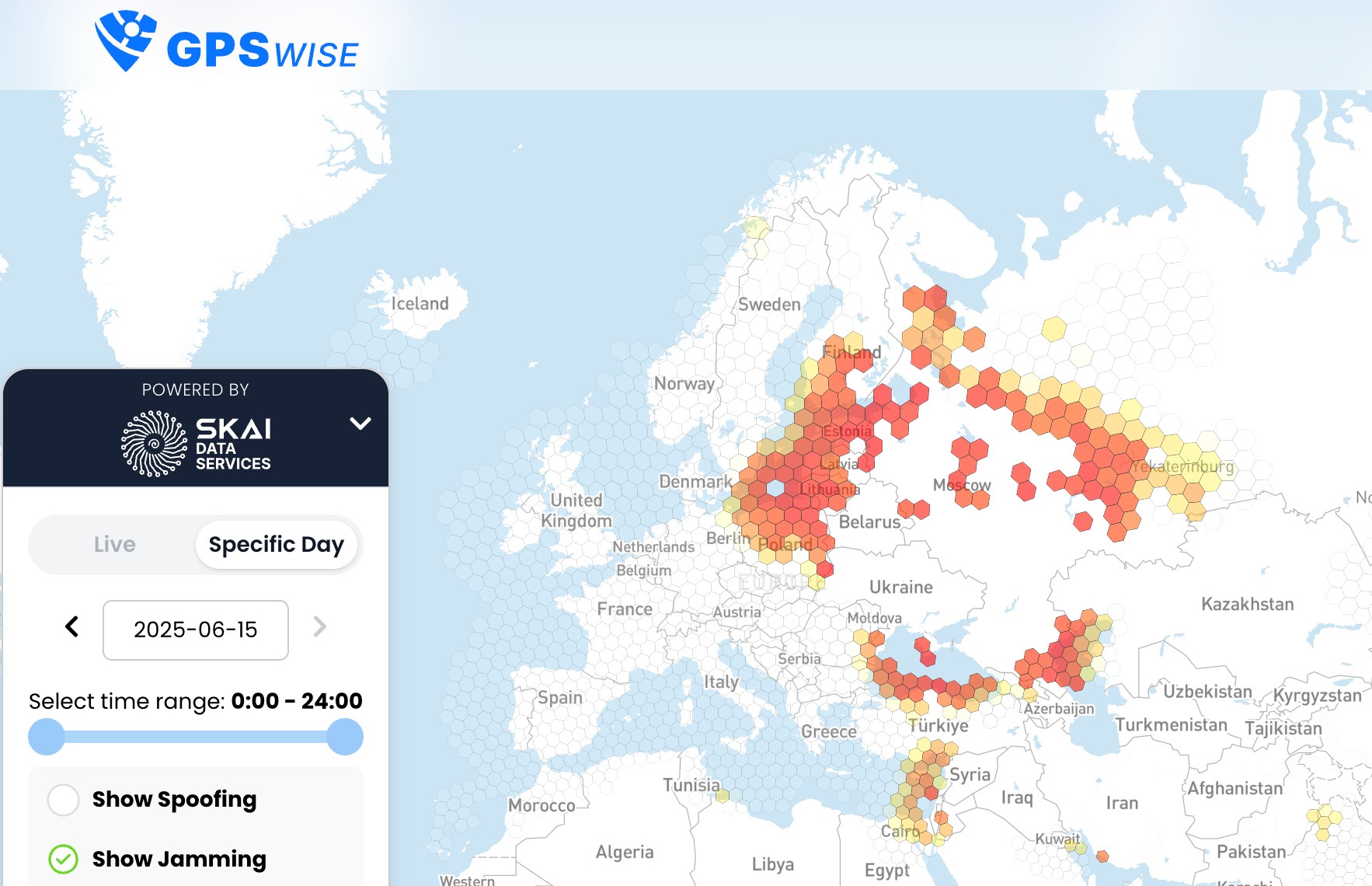Click the empty circle beside Show Spoofing
The width and height of the screenshot is (1372, 886).
(x=63, y=800)
